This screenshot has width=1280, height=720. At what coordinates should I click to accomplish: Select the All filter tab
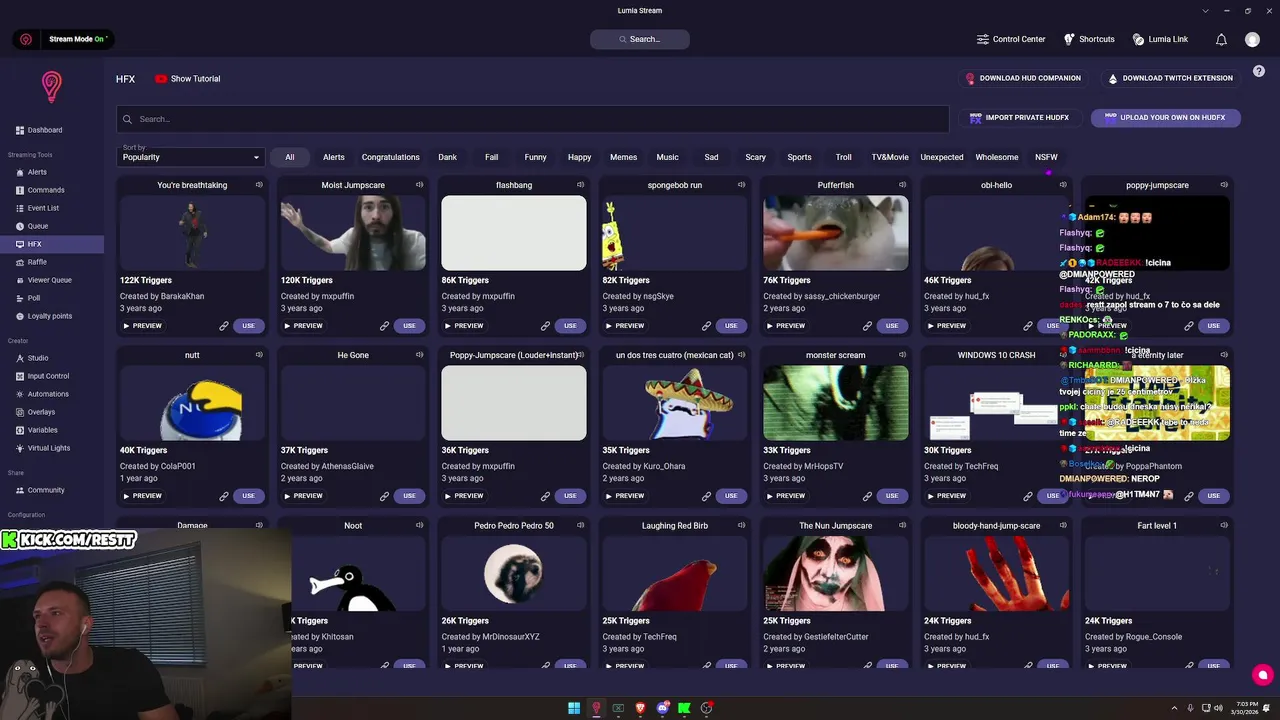pyautogui.click(x=290, y=157)
